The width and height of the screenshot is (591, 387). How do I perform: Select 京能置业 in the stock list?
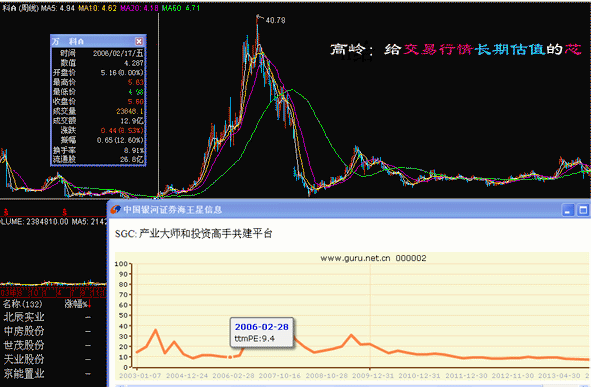24,373
